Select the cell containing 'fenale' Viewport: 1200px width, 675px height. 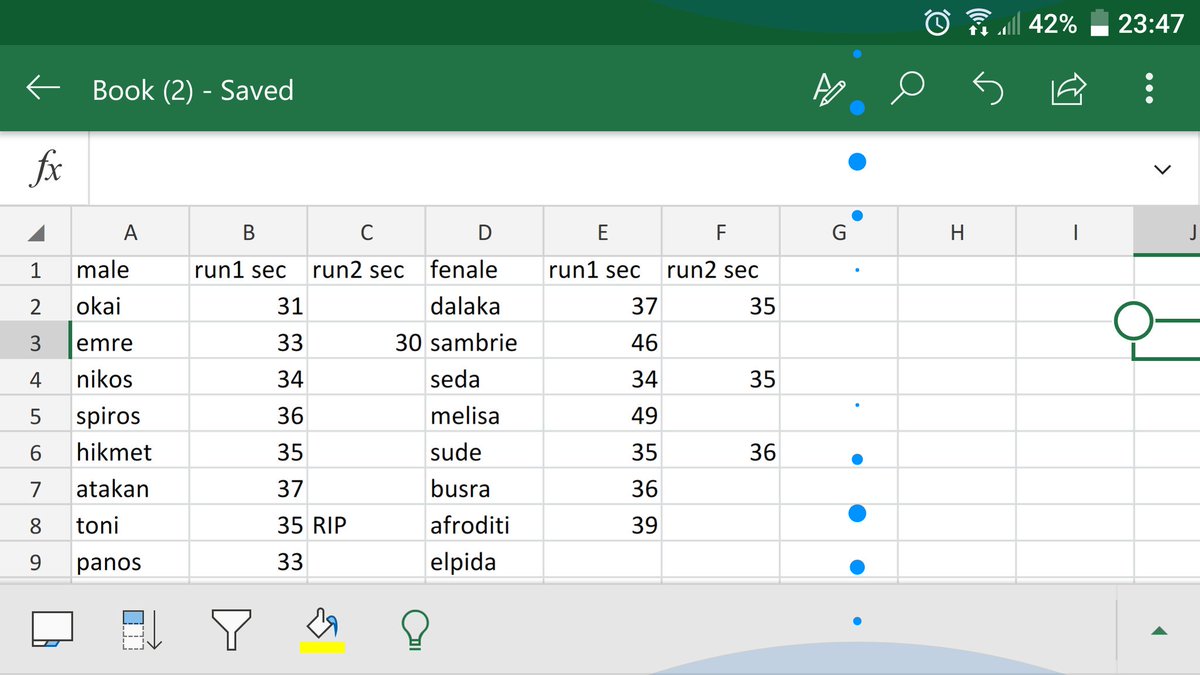pos(484,270)
